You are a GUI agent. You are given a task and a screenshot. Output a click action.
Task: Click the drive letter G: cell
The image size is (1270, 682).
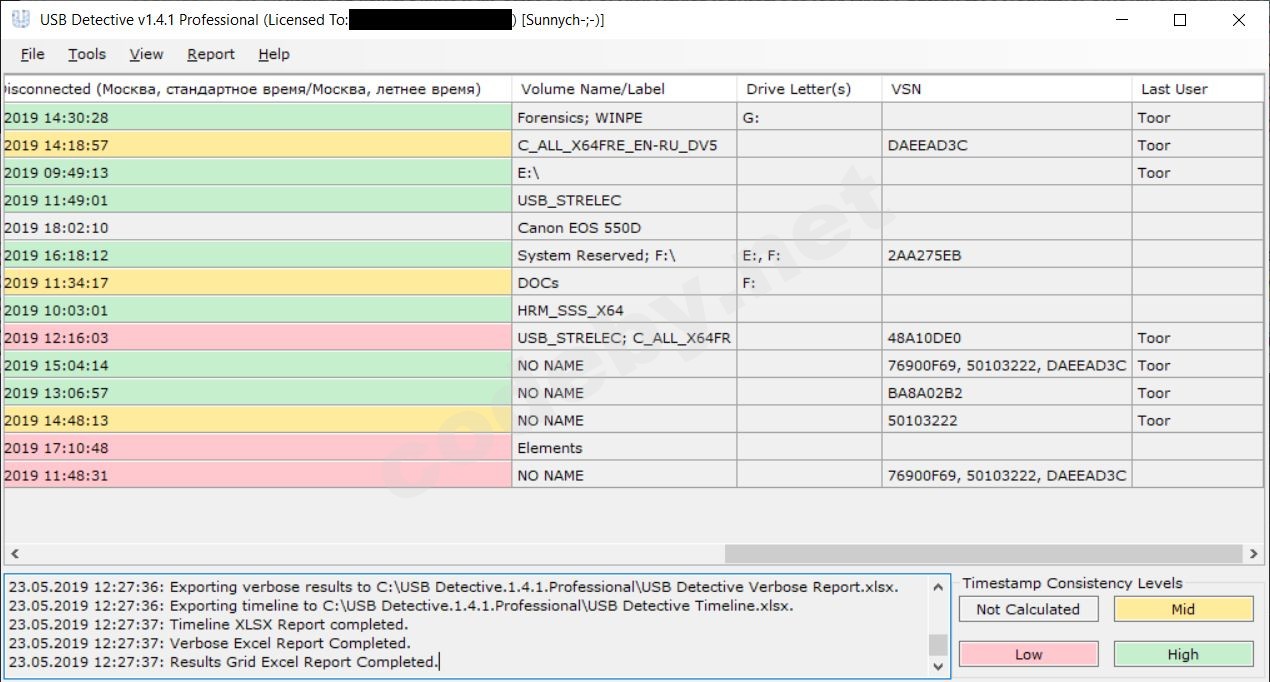pos(809,117)
